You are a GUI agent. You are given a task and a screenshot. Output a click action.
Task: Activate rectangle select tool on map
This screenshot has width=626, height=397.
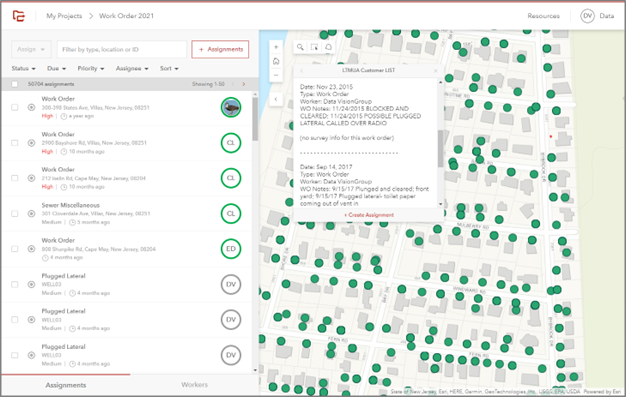tap(314, 47)
